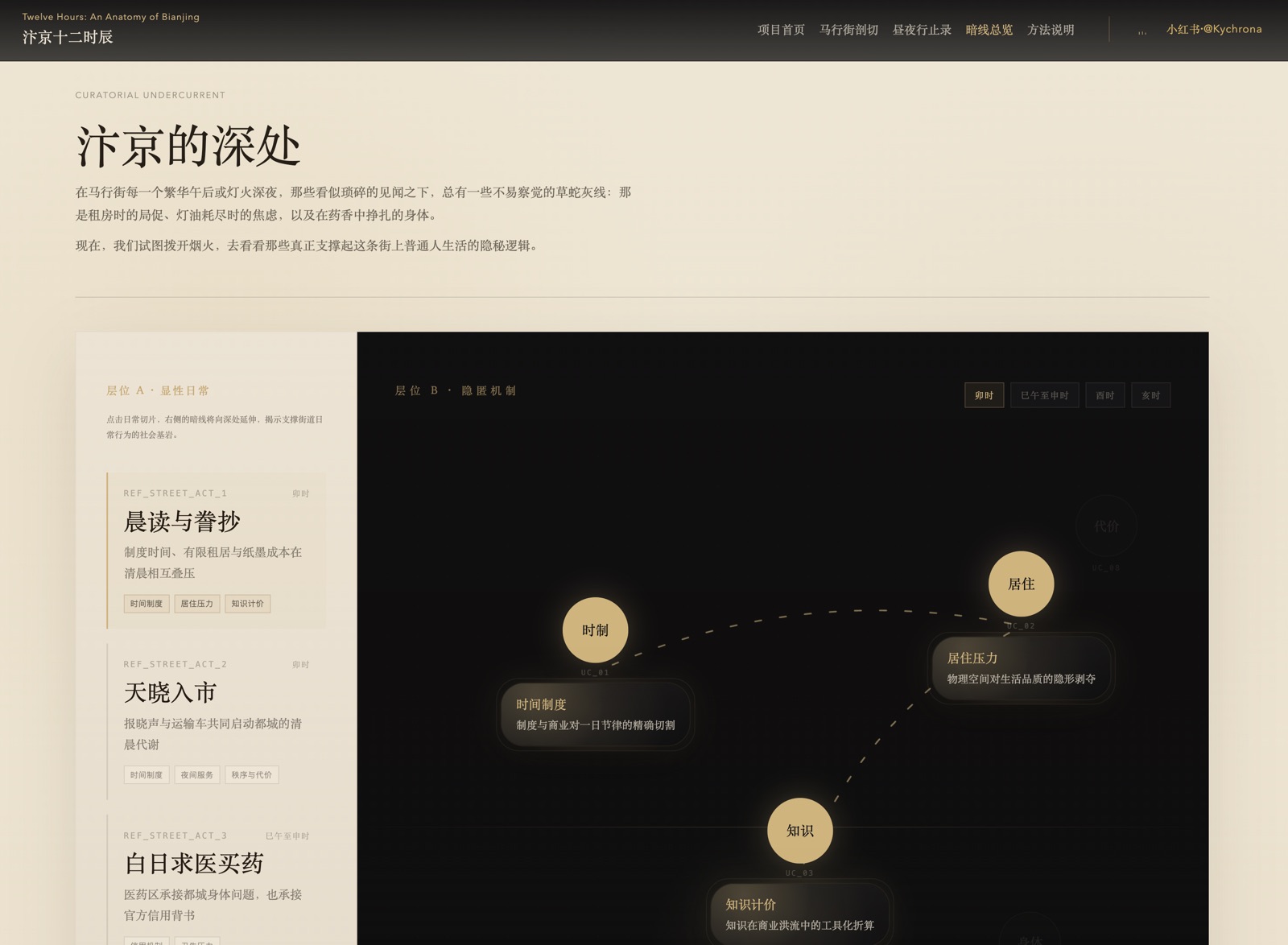Image resolution: width=1288 pixels, height=945 pixels.
Task: Open 昼夜行止录 navigation item
Action: [x=922, y=30]
